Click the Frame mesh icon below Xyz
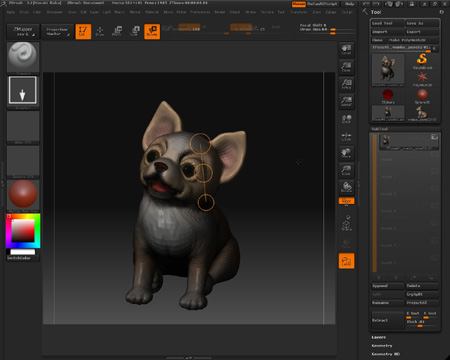 click(x=347, y=223)
